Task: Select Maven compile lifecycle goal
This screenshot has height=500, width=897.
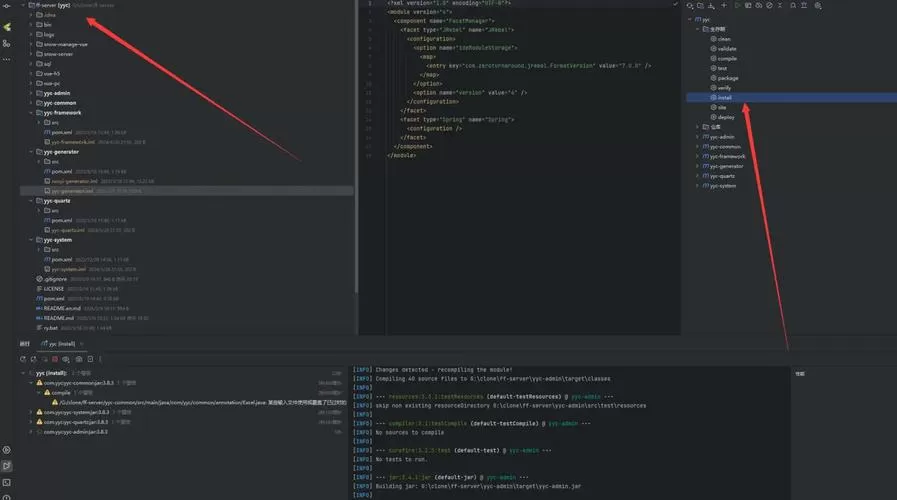Action: click(x=723, y=58)
